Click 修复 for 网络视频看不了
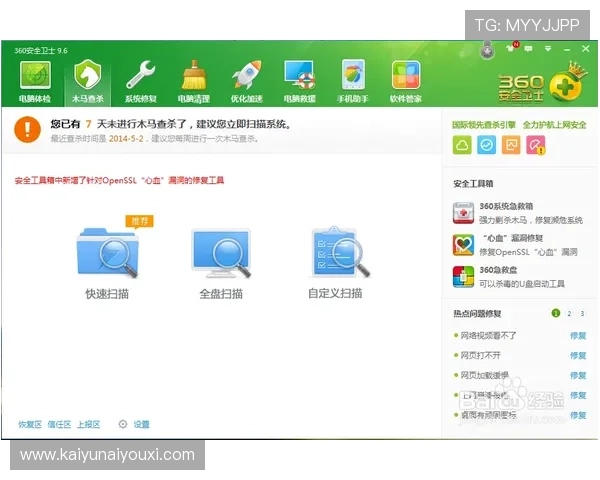This screenshot has height=480, width=600. (x=578, y=336)
